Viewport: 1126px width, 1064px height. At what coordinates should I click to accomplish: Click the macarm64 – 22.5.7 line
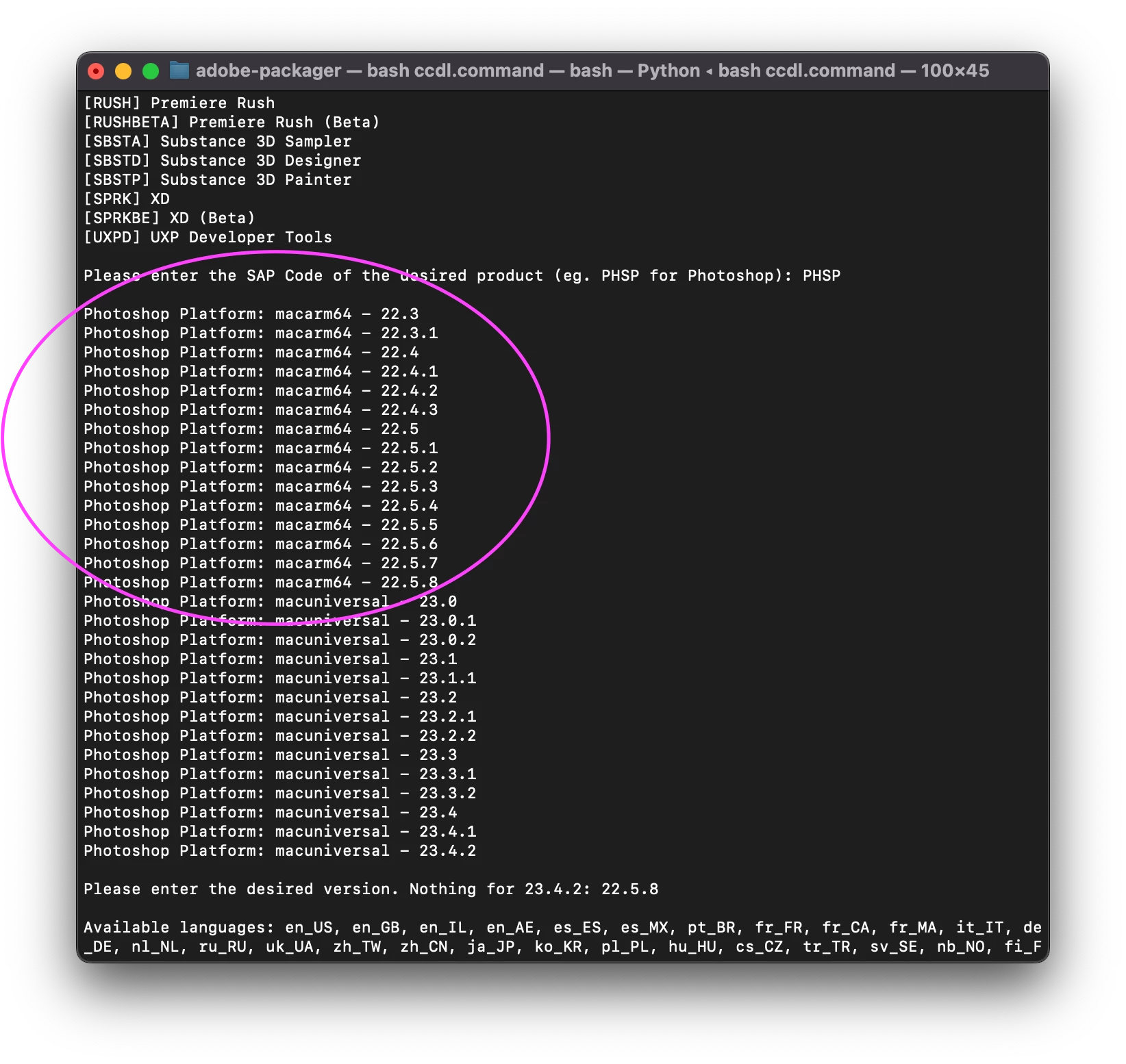click(261, 563)
